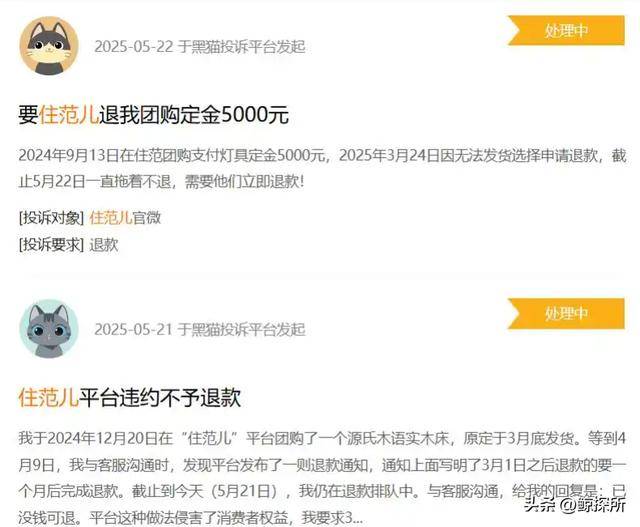The image size is (640, 527).
Task: Click the 2025-05-22 posting date text
Action: coord(134,47)
